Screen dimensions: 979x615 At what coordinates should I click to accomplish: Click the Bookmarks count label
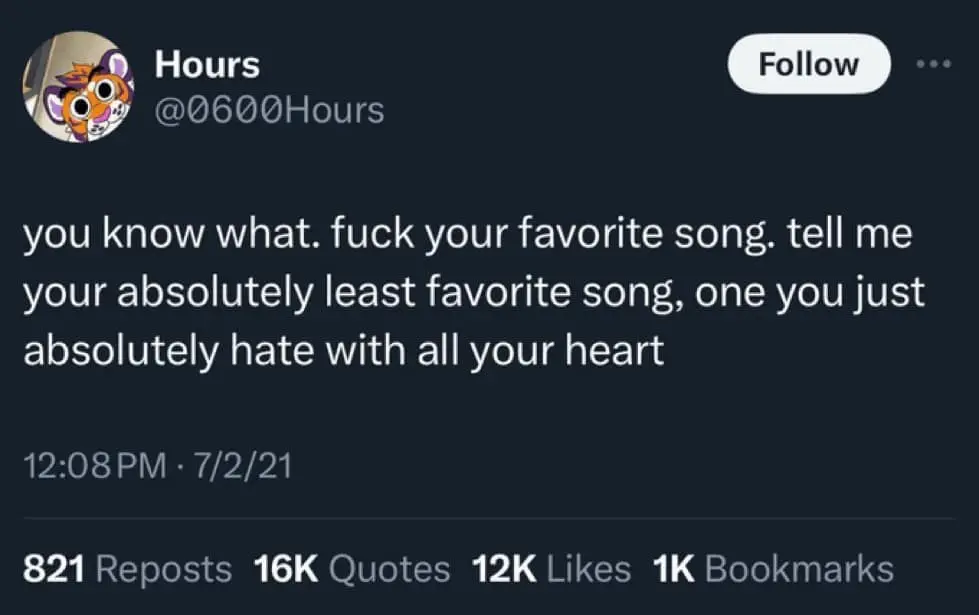click(799, 569)
